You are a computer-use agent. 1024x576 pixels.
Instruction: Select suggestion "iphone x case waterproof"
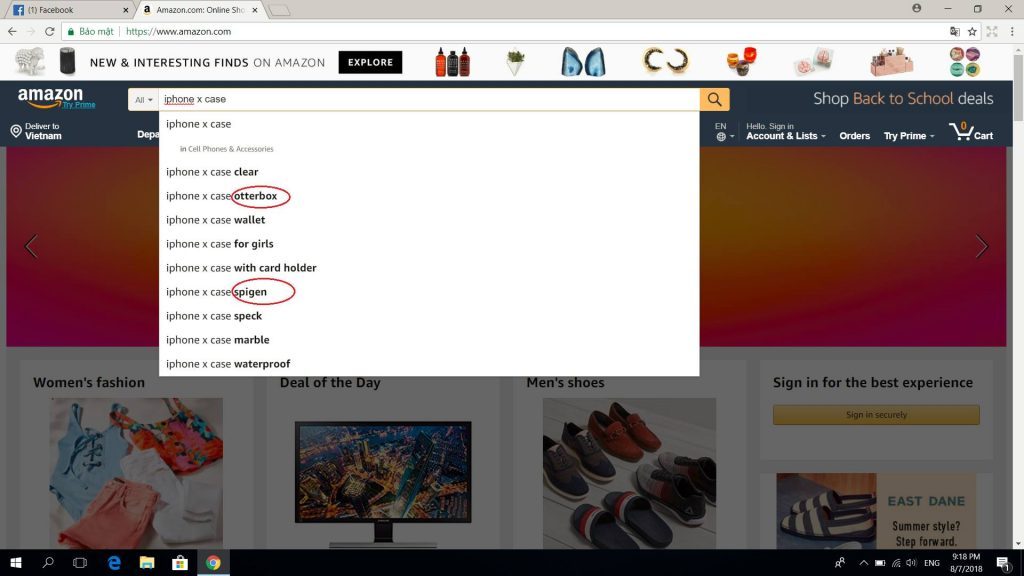[429, 364]
